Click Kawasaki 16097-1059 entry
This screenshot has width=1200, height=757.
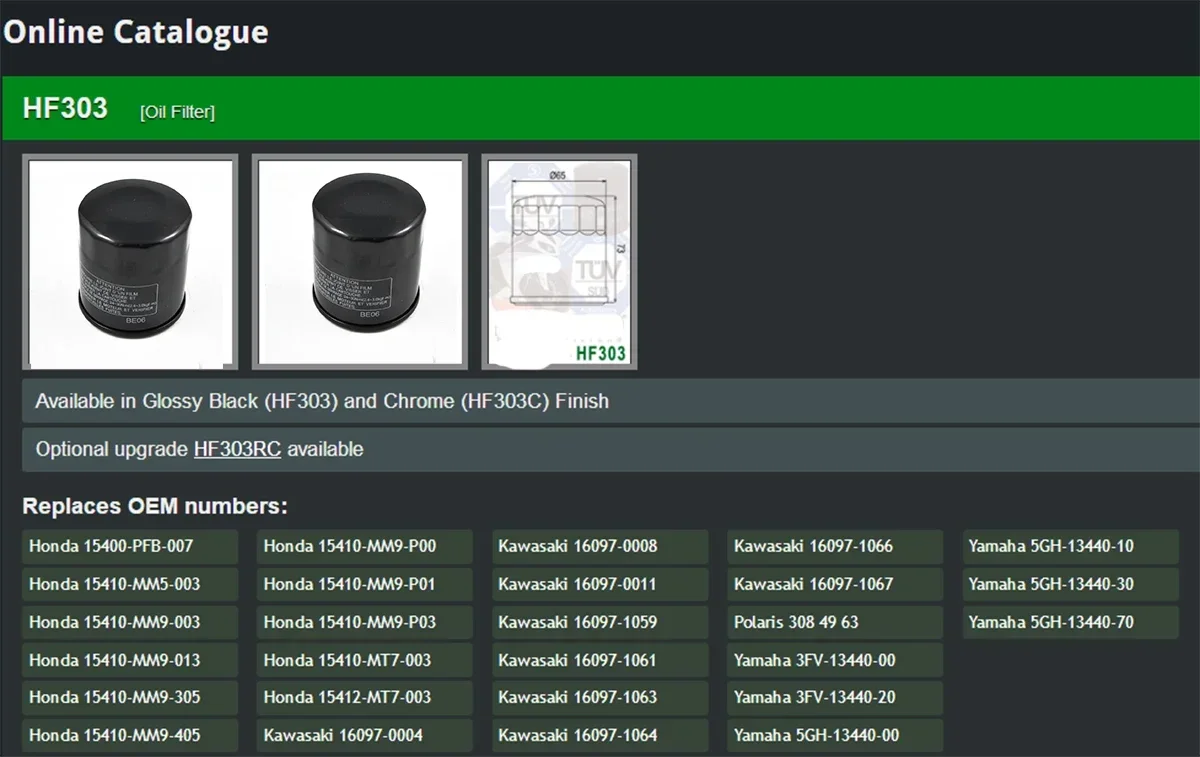tap(600, 622)
